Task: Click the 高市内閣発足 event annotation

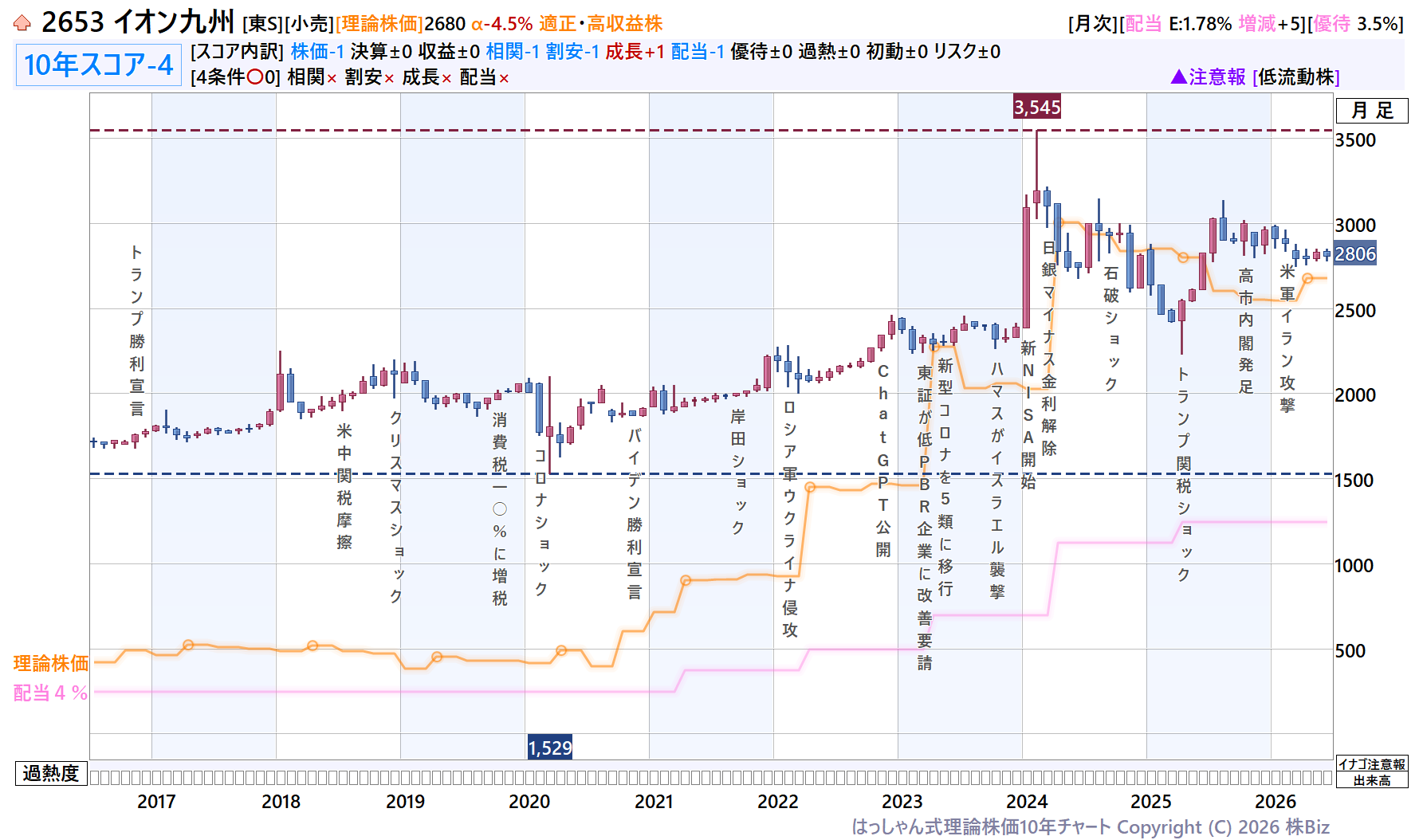Action: (x=1246, y=332)
